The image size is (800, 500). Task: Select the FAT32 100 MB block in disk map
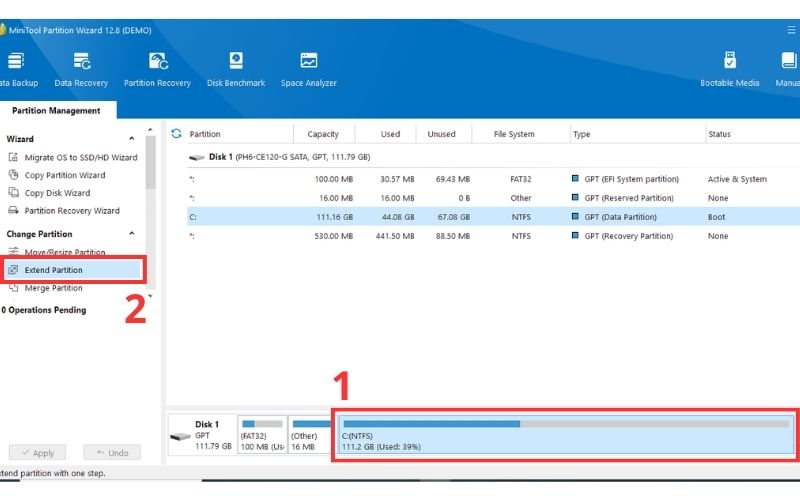click(262, 435)
